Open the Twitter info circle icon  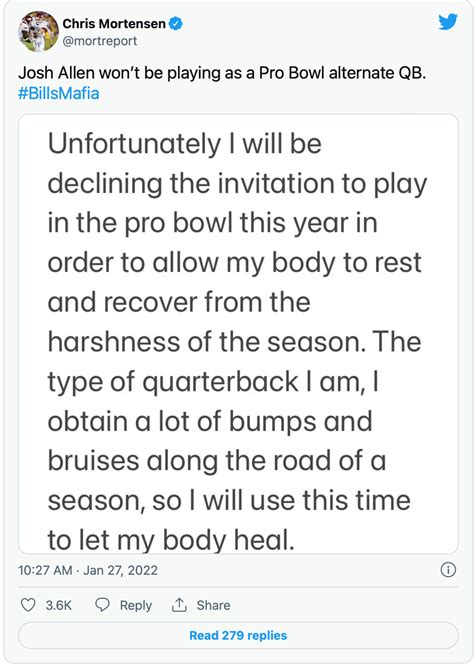pyautogui.click(x=448, y=570)
